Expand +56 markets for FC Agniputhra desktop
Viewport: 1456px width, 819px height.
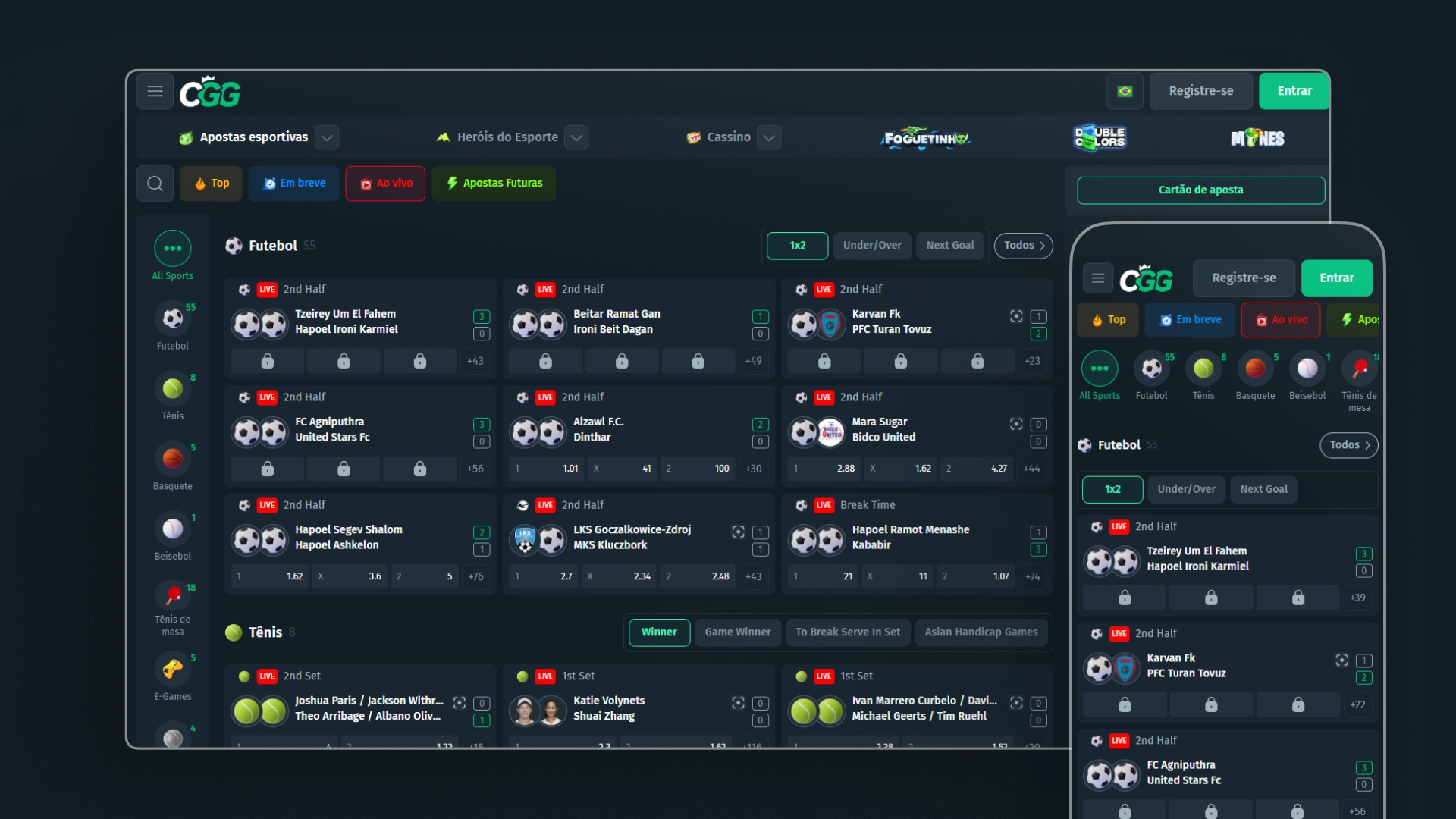475,469
